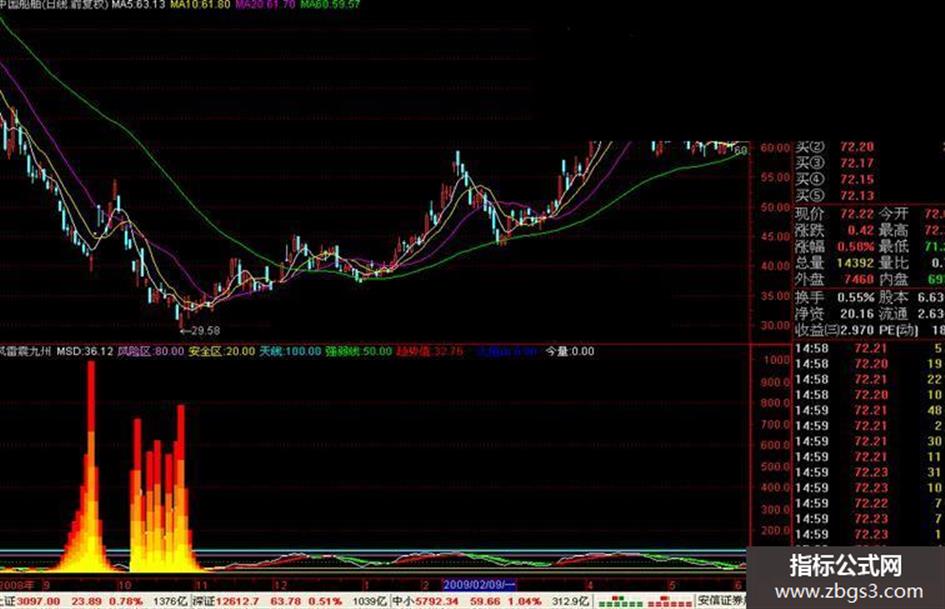Click the 天线:100.00 indicator label
Image resolution: width=945 pixels, height=609 pixels.
(290, 351)
